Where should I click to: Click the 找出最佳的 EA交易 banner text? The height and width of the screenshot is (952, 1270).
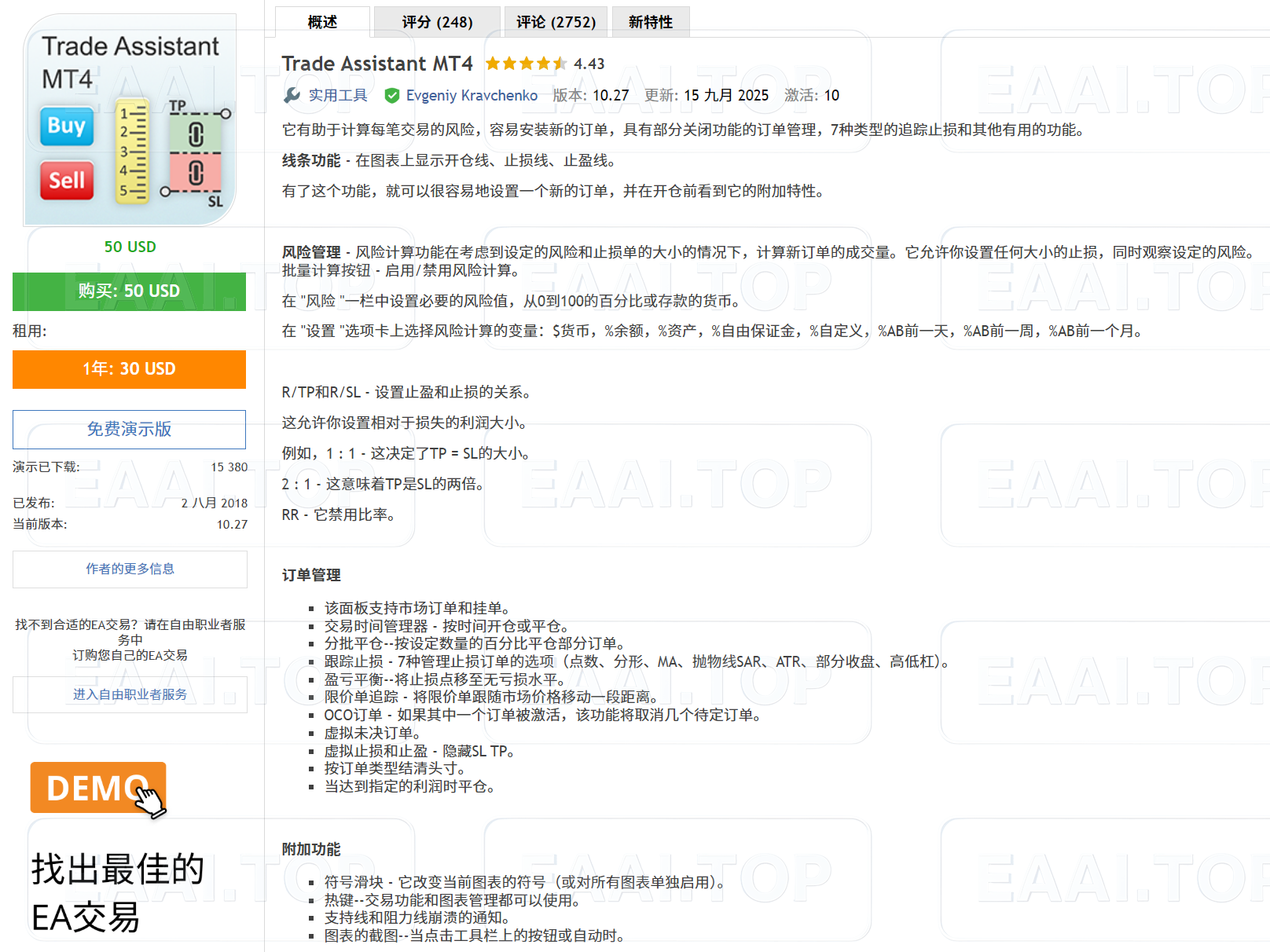[118, 893]
